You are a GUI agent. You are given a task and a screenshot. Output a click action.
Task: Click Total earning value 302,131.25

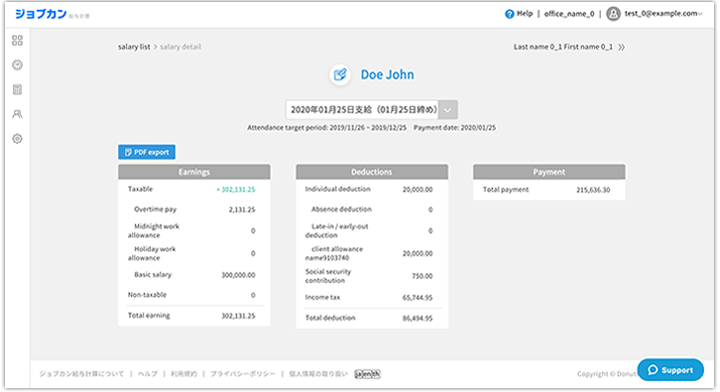tap(238, 316)
